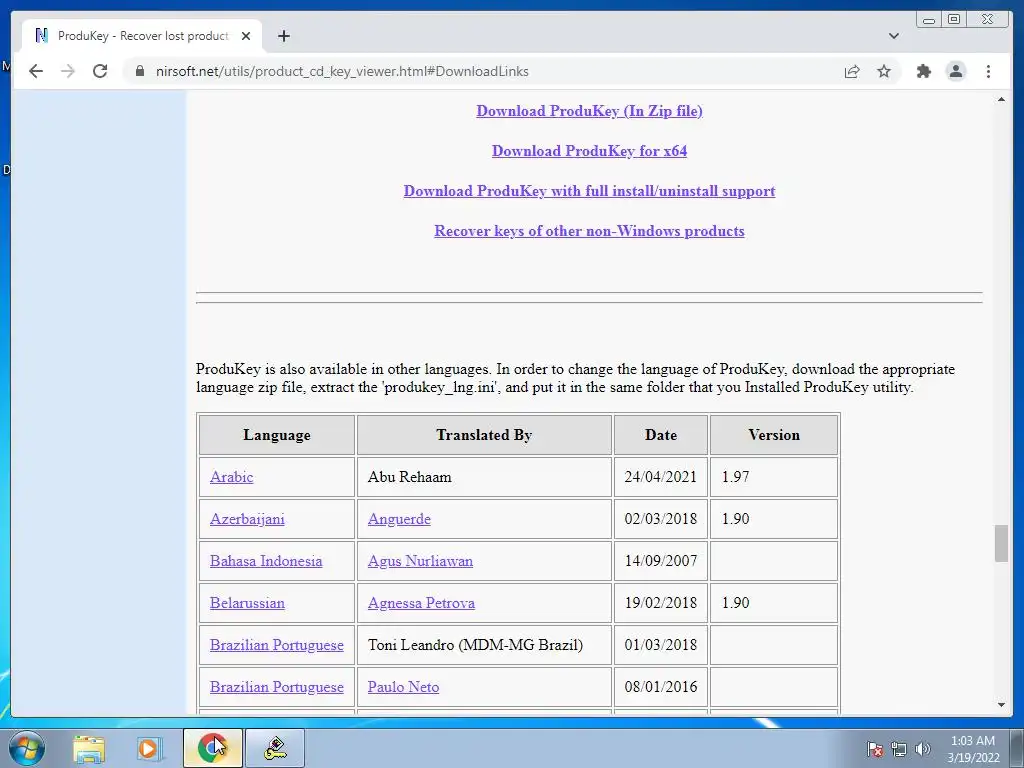Open a new browser tab

point(283,36)
